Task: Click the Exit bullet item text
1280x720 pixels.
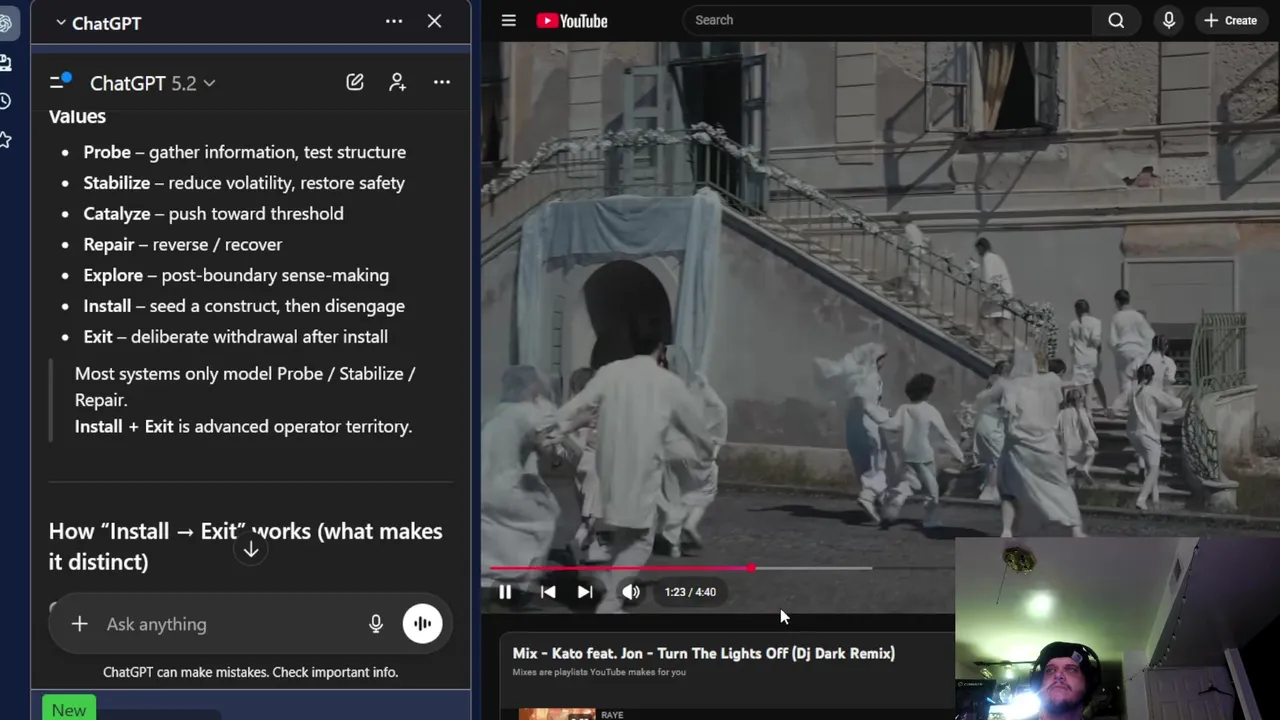Action: [235, 337]
